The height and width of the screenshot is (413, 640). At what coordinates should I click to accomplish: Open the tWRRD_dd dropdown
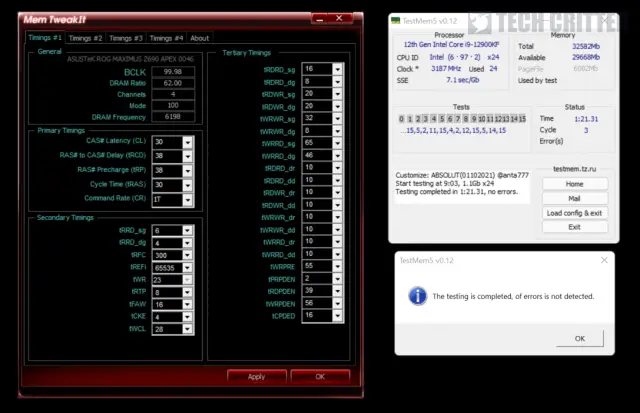(338, 254)
